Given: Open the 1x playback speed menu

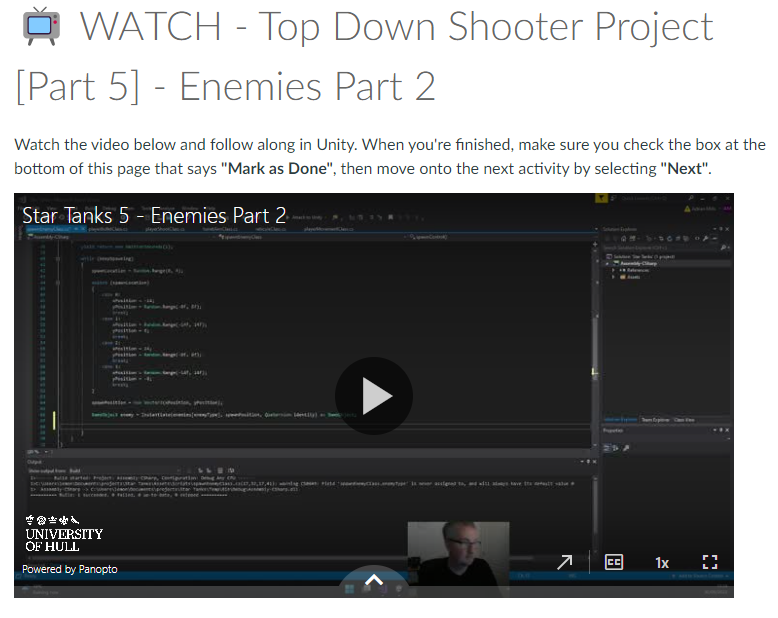Looking at the screenshot, I should 662,563.
